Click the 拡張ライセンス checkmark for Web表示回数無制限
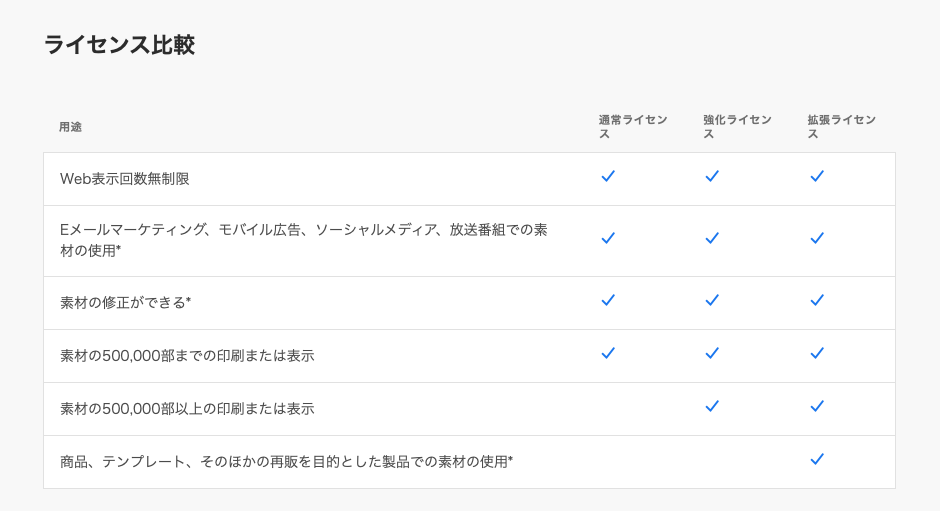Screen dimensions: 940x511 click(817, 176)
